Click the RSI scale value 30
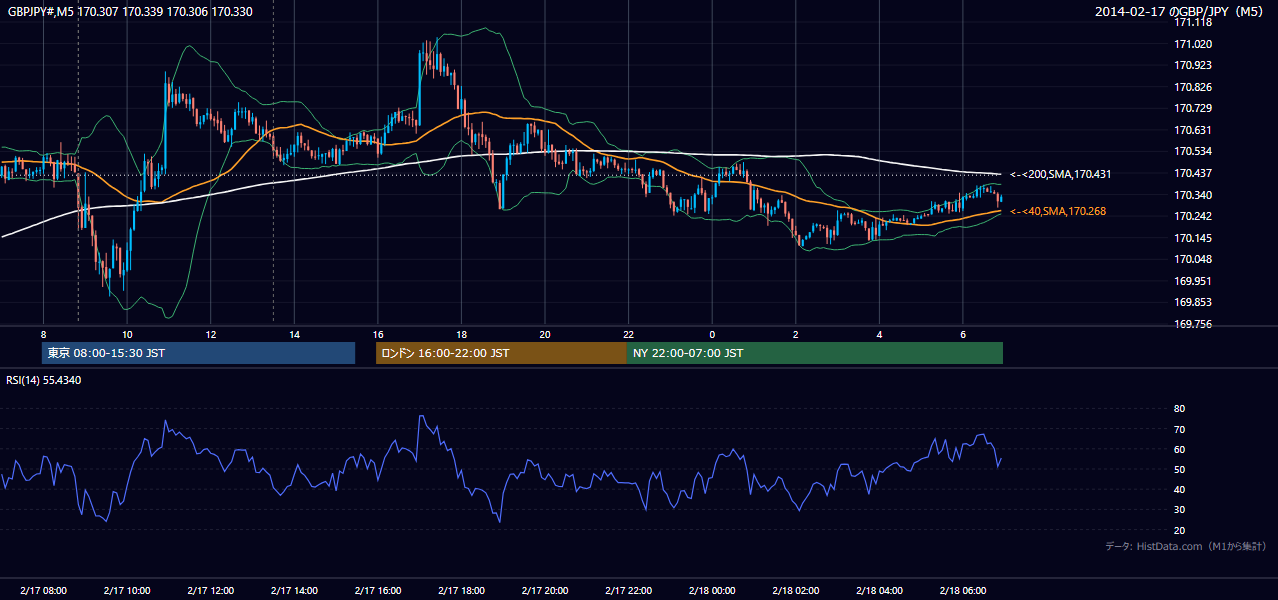This screenshot has width=1278, height=600. coord(1180,510)
